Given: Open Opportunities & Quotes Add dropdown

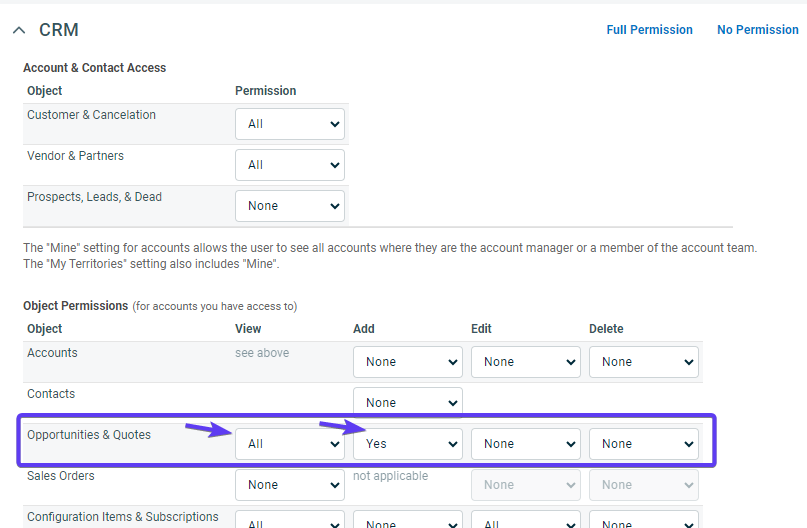Looking at the screenshot, I should click(x=408, y=444).
